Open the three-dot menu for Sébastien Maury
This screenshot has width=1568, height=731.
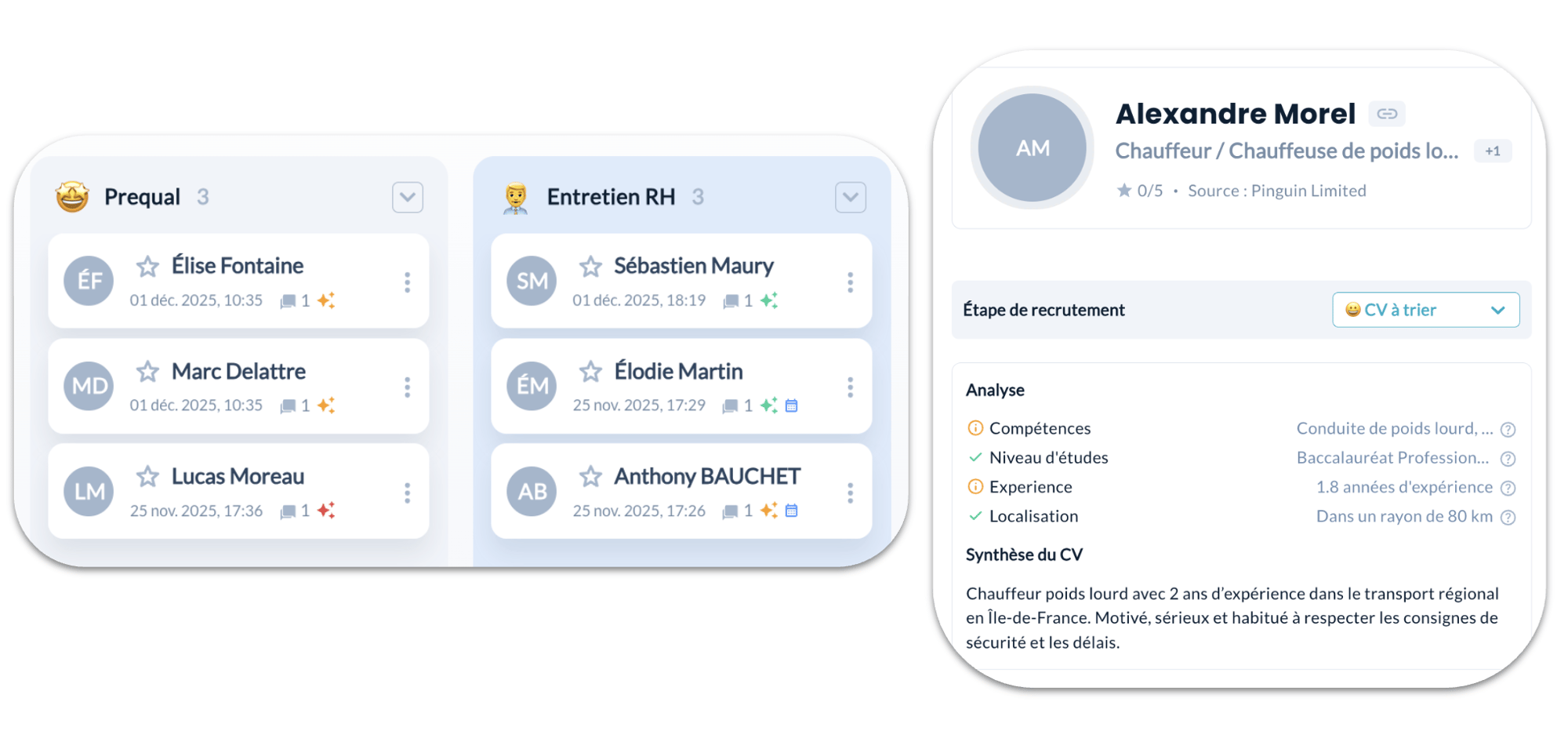tap(850, 282)
